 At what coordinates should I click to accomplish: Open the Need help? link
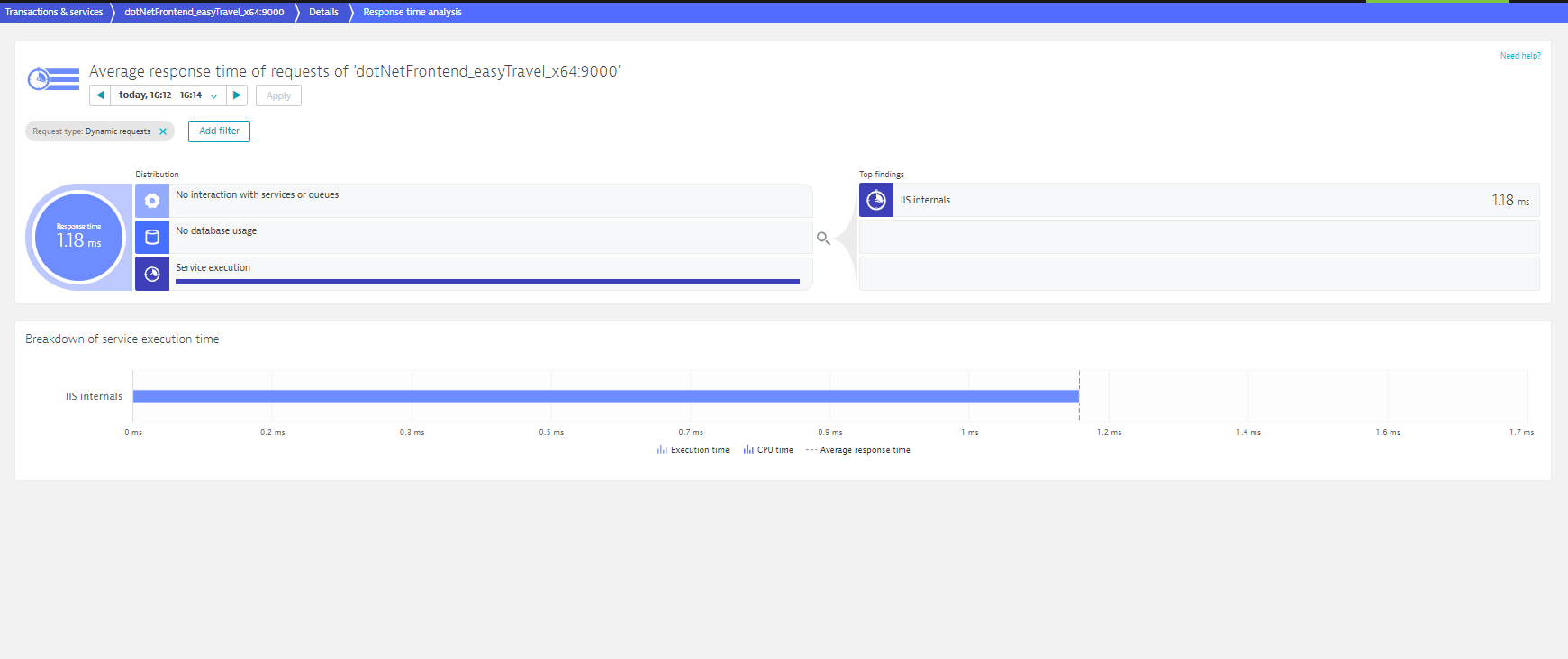(x=1519, y=56)
